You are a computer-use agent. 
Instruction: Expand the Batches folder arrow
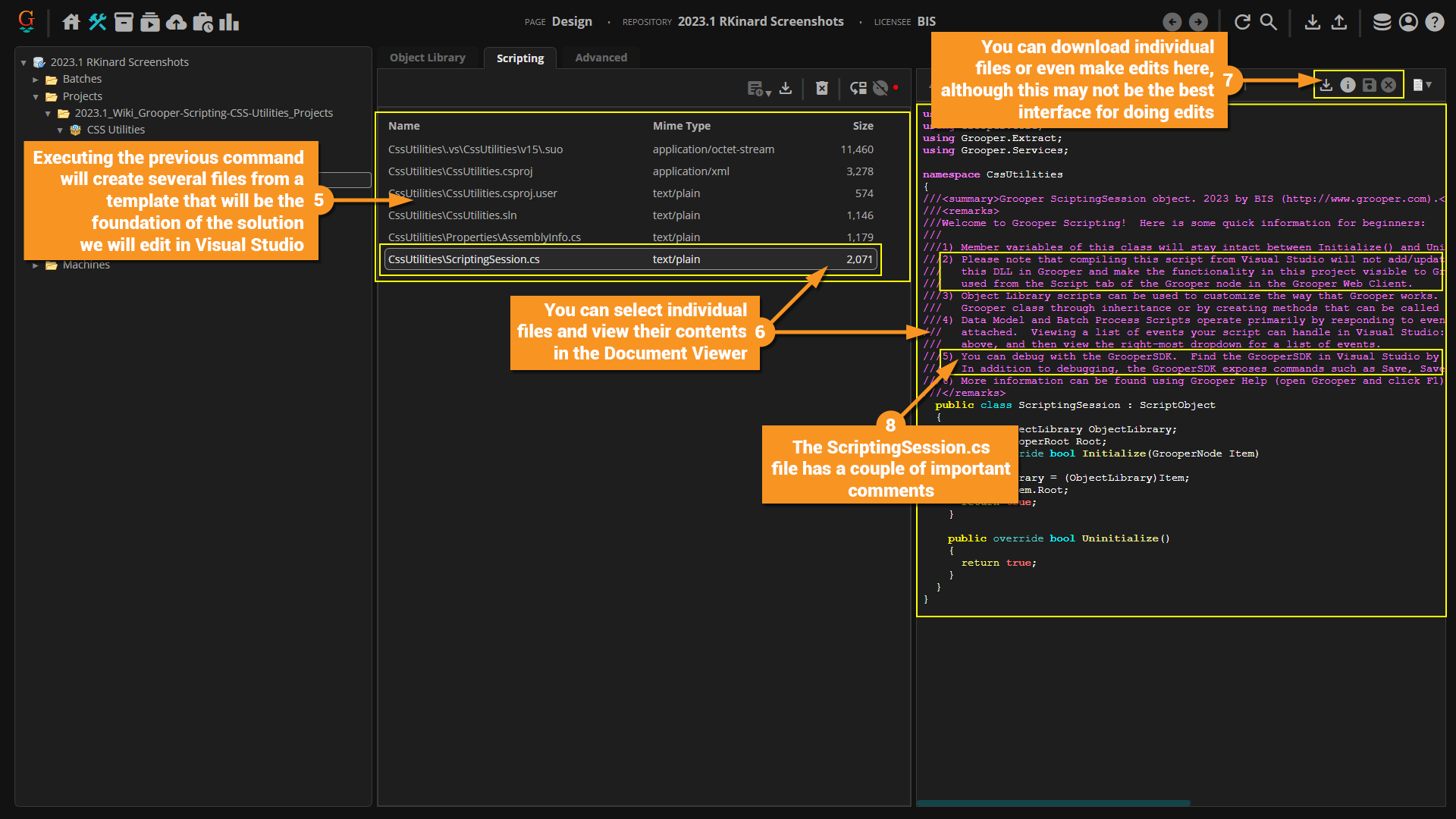(x=36, y=80)
